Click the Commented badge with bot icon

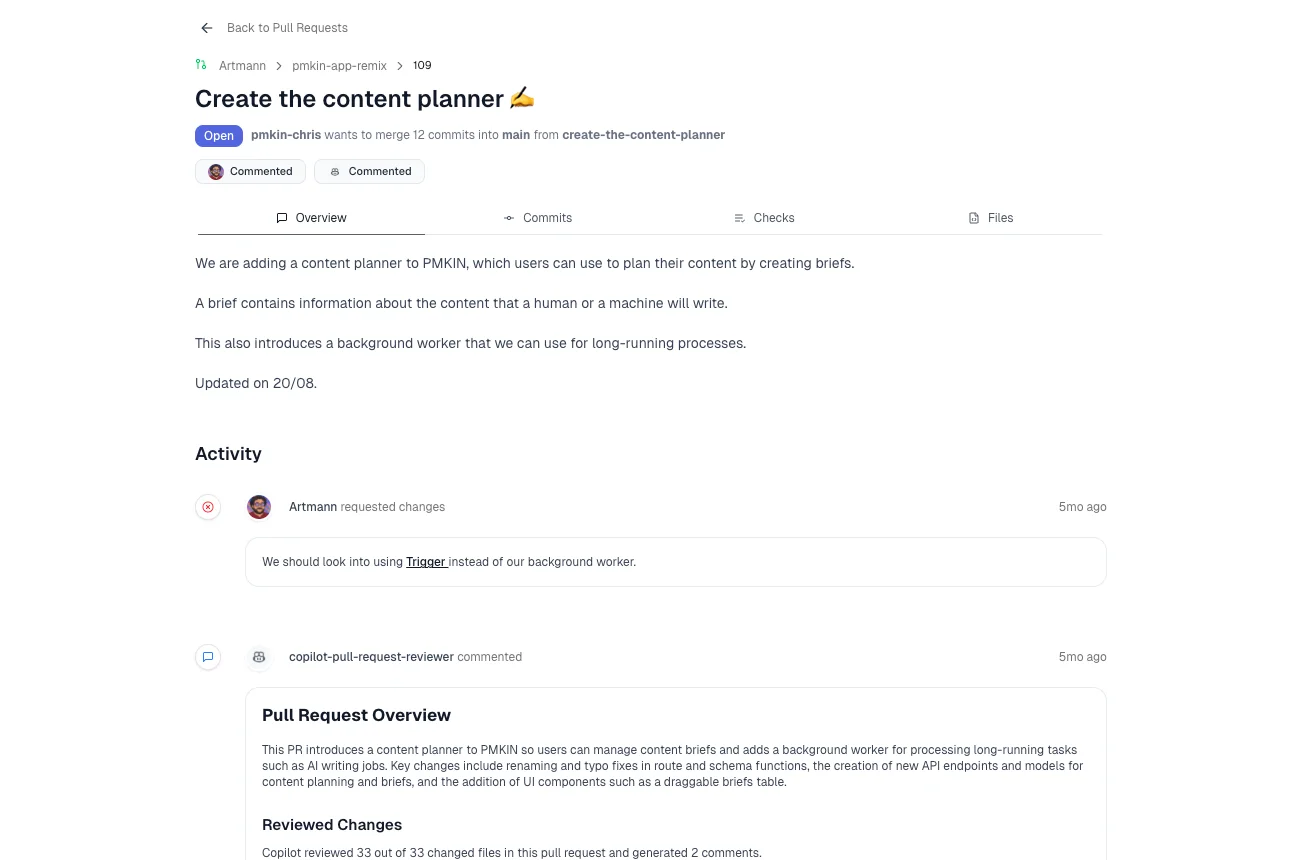pyautogui.click(x=370, y=172)
